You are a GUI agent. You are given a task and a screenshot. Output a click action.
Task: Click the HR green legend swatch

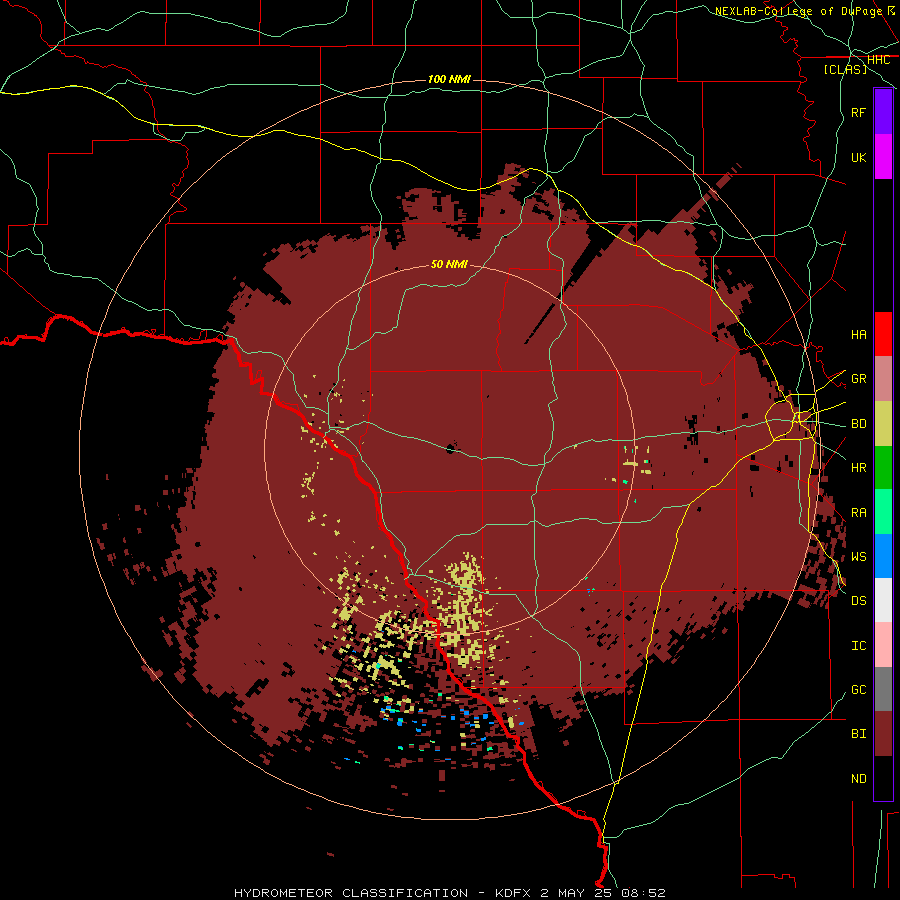tap(883, 468)
